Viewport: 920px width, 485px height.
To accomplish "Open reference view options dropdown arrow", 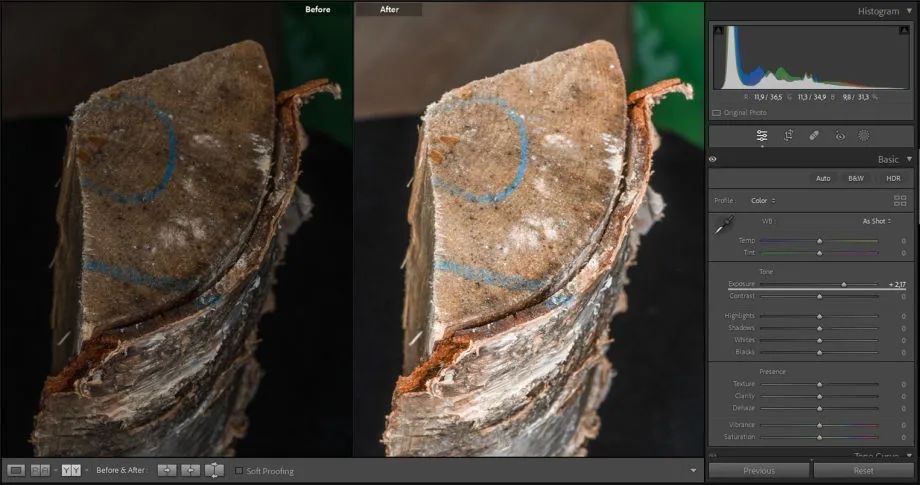I will [55, 470].
